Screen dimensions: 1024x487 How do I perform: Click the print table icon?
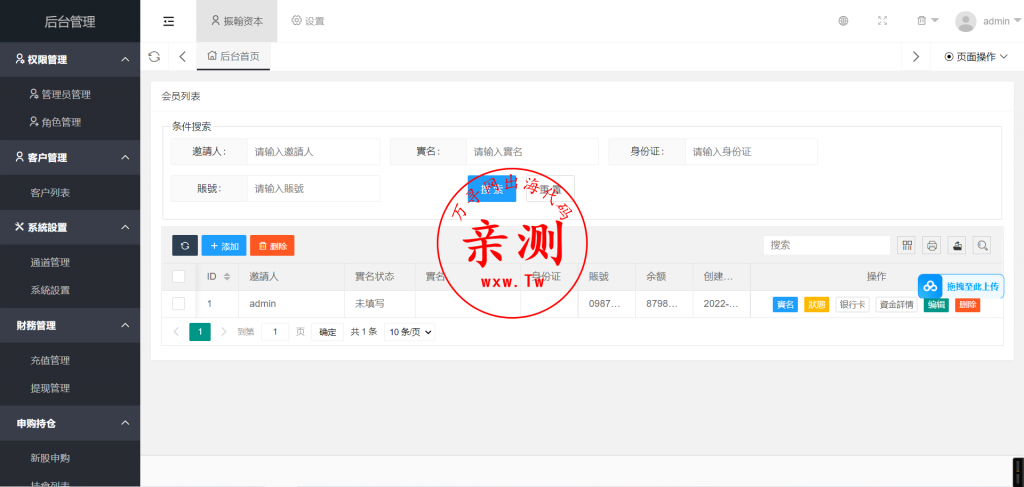[932, 245]
